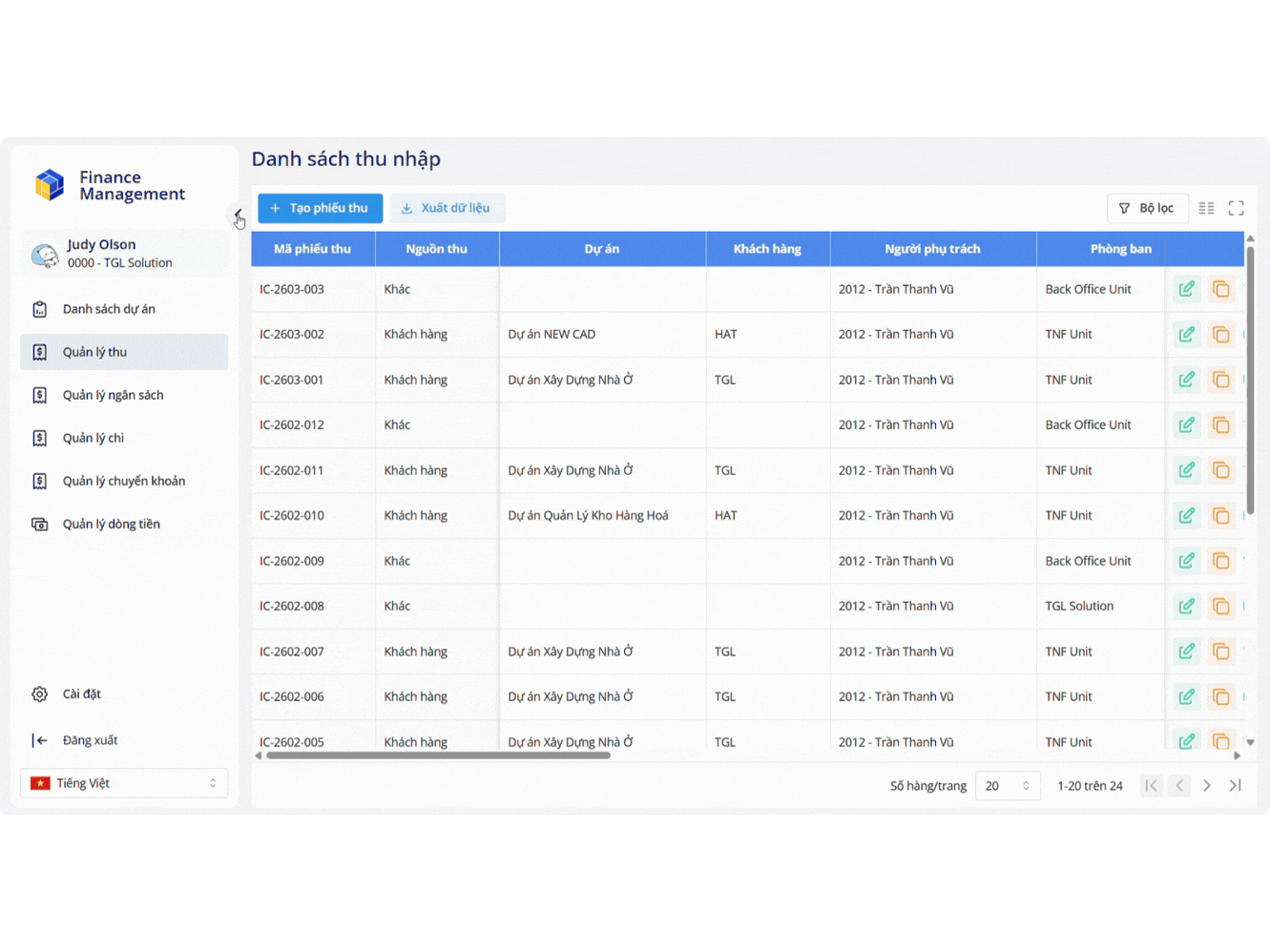Image resolution: width=1270 pixels, height=952 pixels.
Task: Open rows-per-page dropdown showing 20
Action: click(1007, 786)
